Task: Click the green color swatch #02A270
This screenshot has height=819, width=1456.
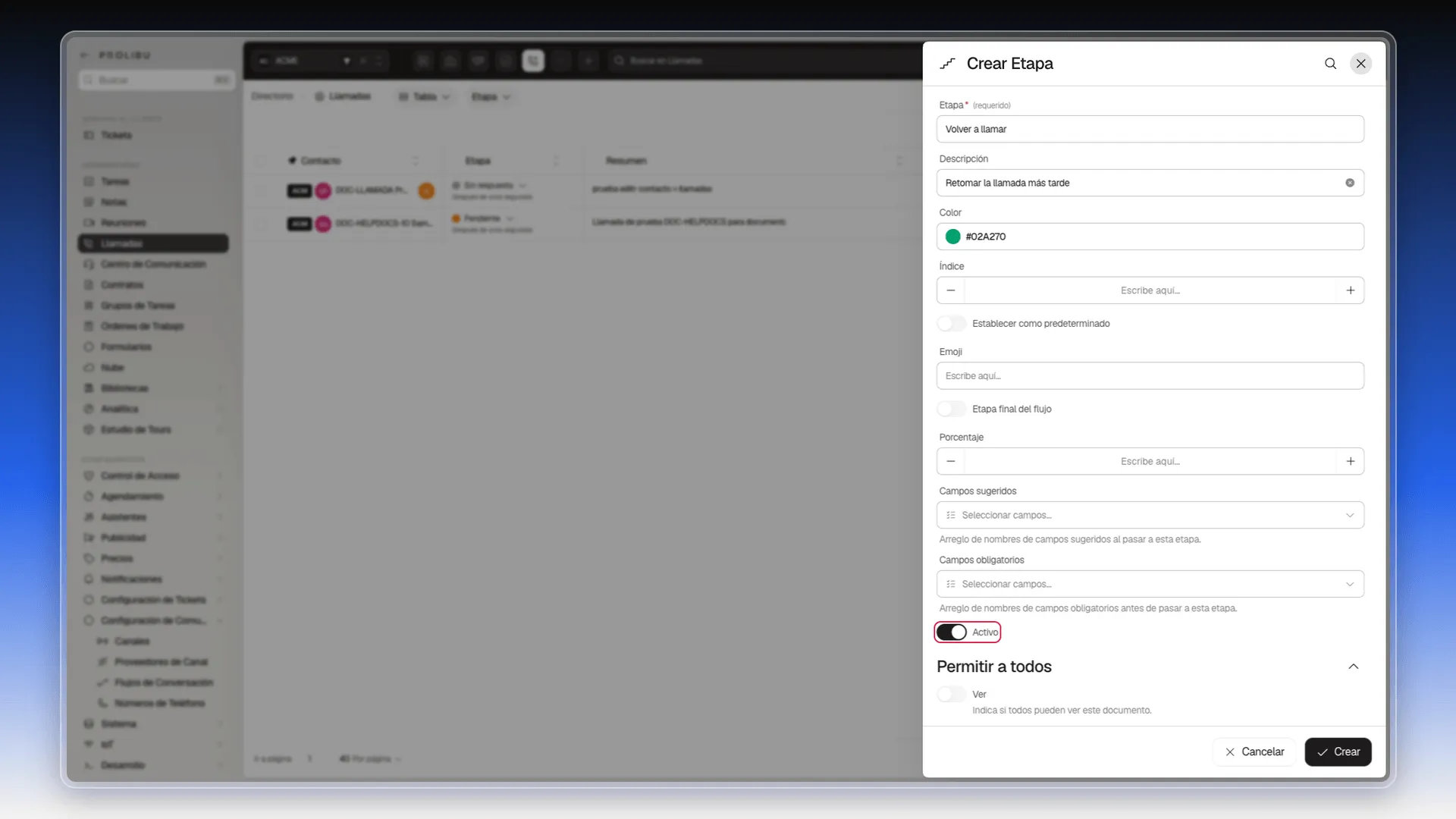Action: [x=953, y=237]
